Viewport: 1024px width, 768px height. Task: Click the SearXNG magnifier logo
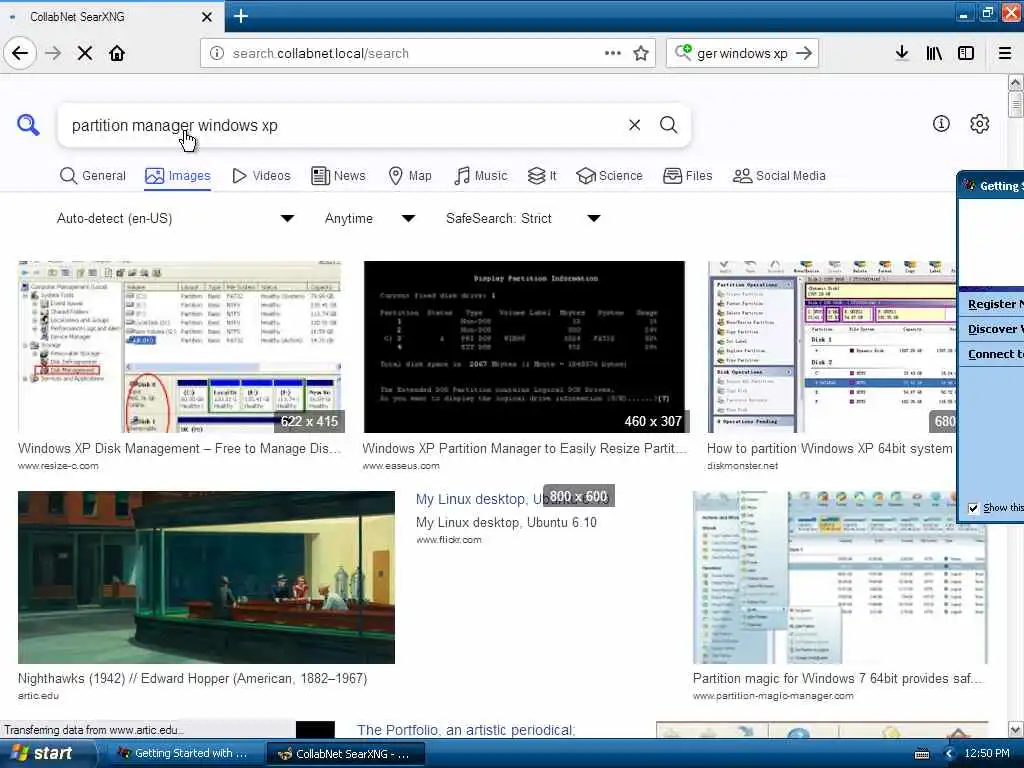click(28, 124)
